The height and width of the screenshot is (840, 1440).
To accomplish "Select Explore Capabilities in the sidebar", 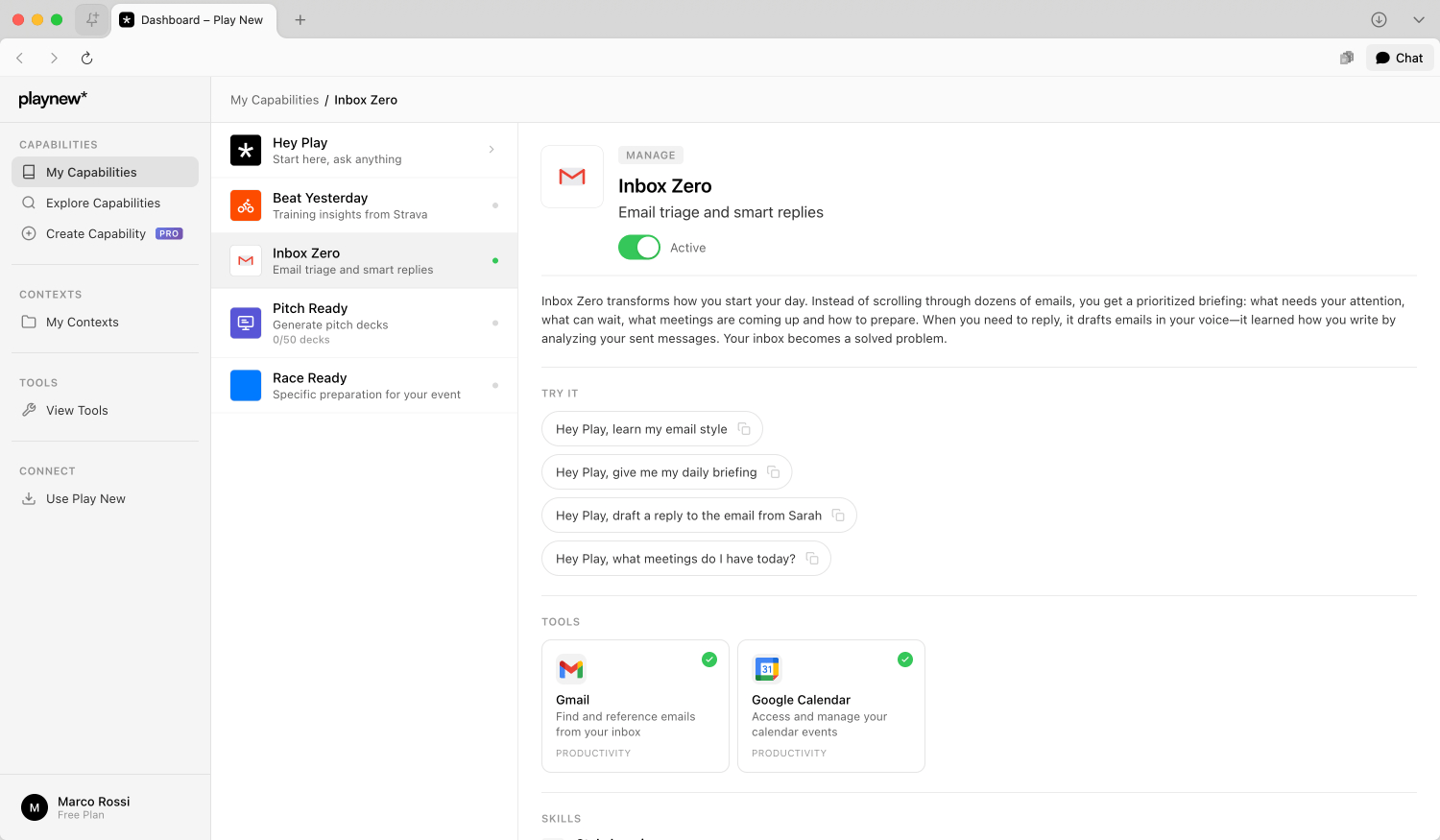I will click(x=103, y=204).
